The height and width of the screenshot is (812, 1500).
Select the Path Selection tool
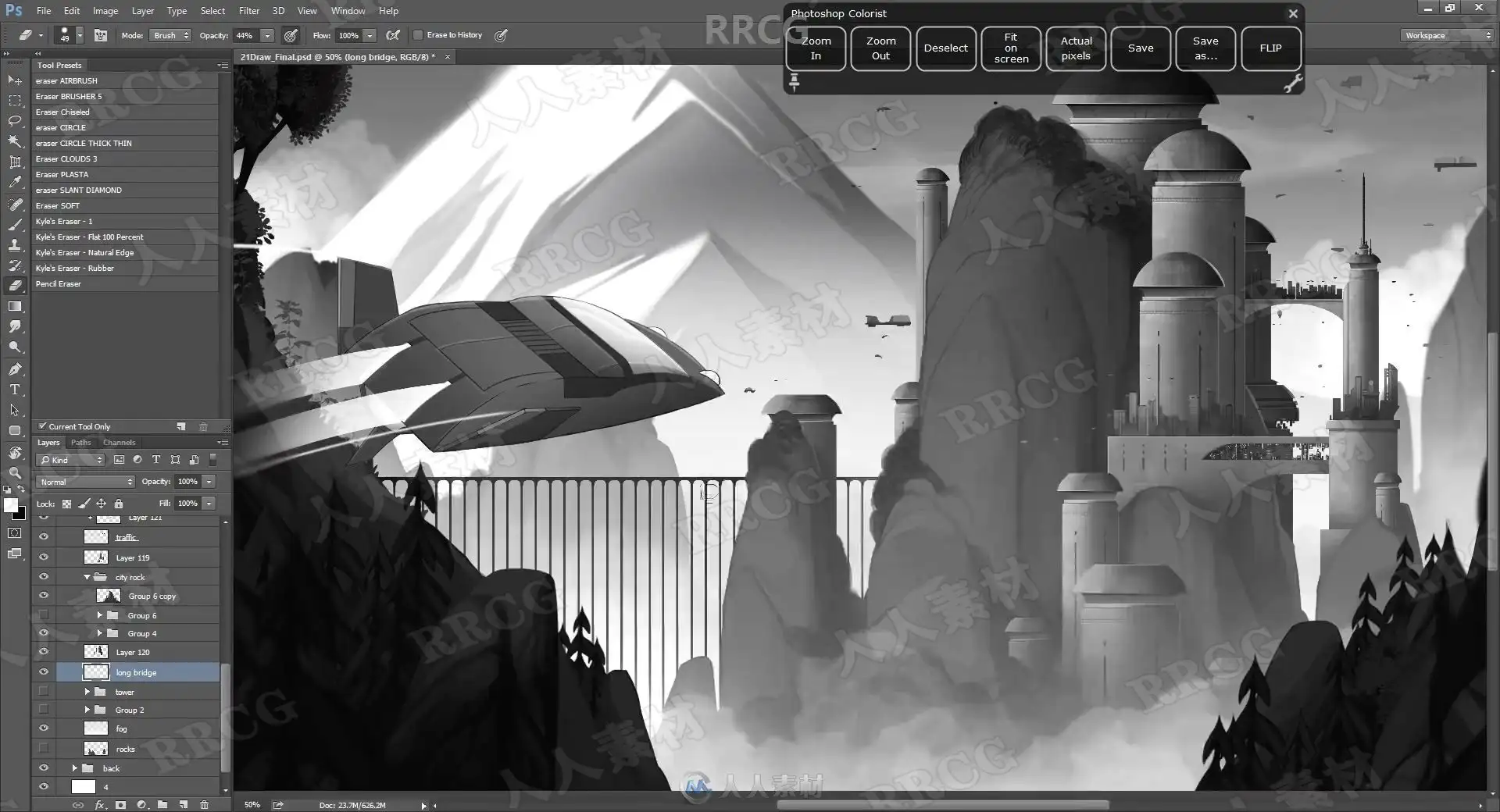(15, 410)
